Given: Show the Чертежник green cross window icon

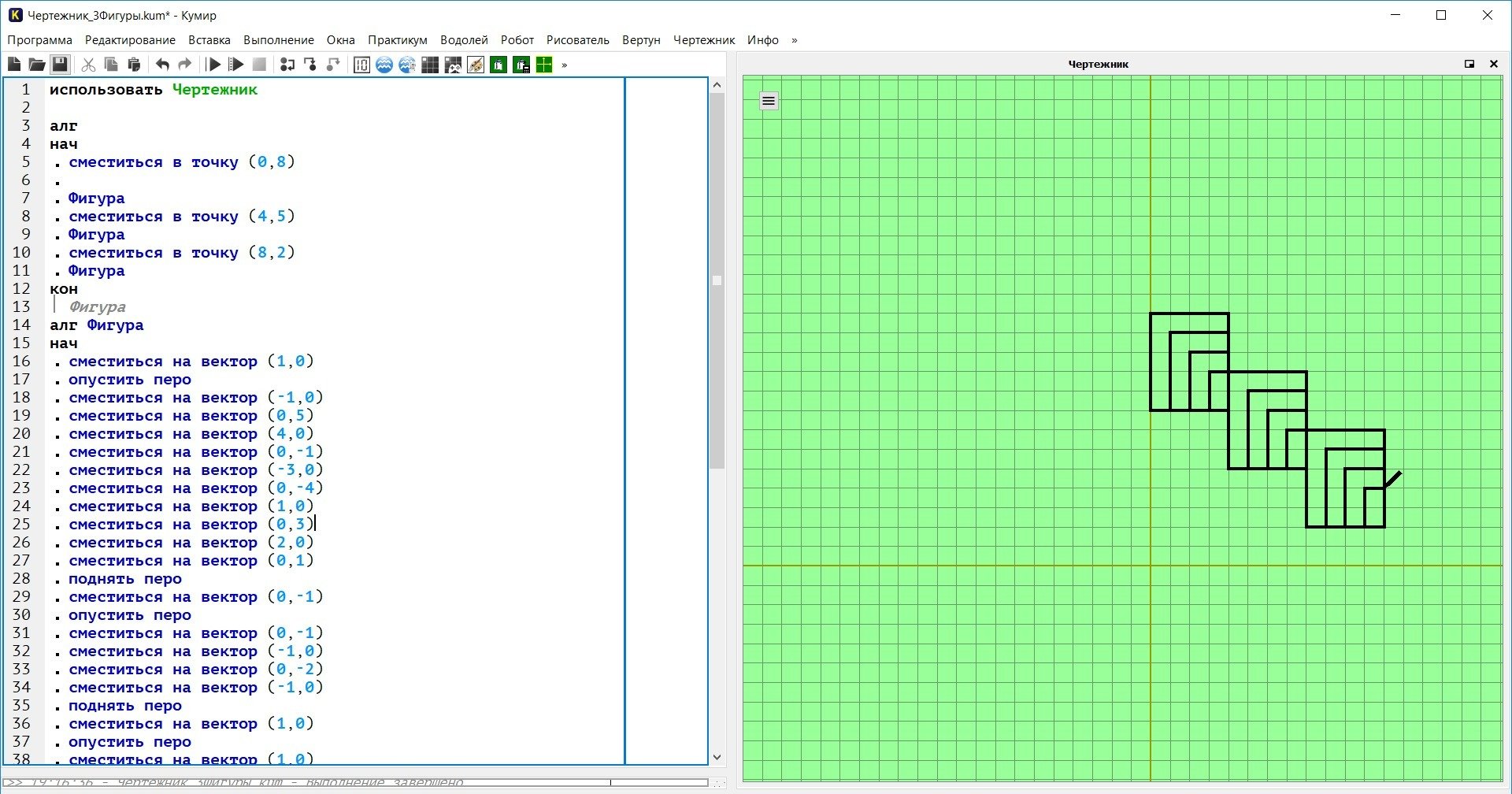Looking at the screenshot, I should pos(544,65).
